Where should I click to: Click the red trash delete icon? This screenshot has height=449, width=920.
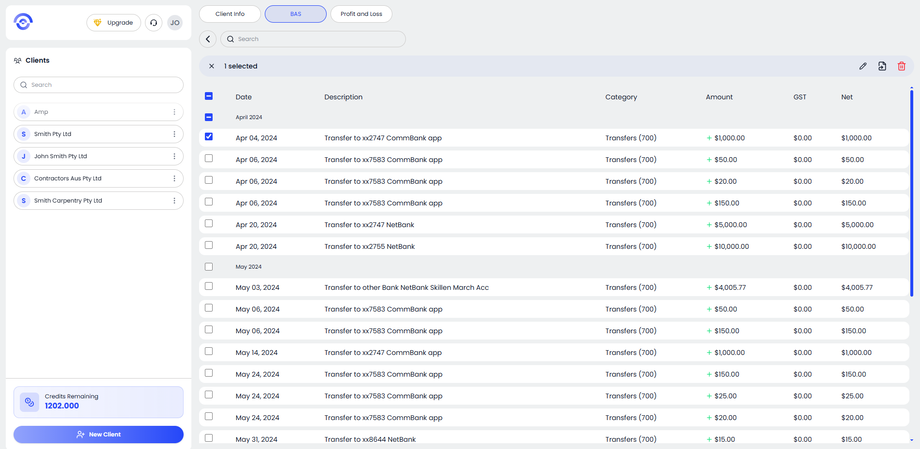901,66
